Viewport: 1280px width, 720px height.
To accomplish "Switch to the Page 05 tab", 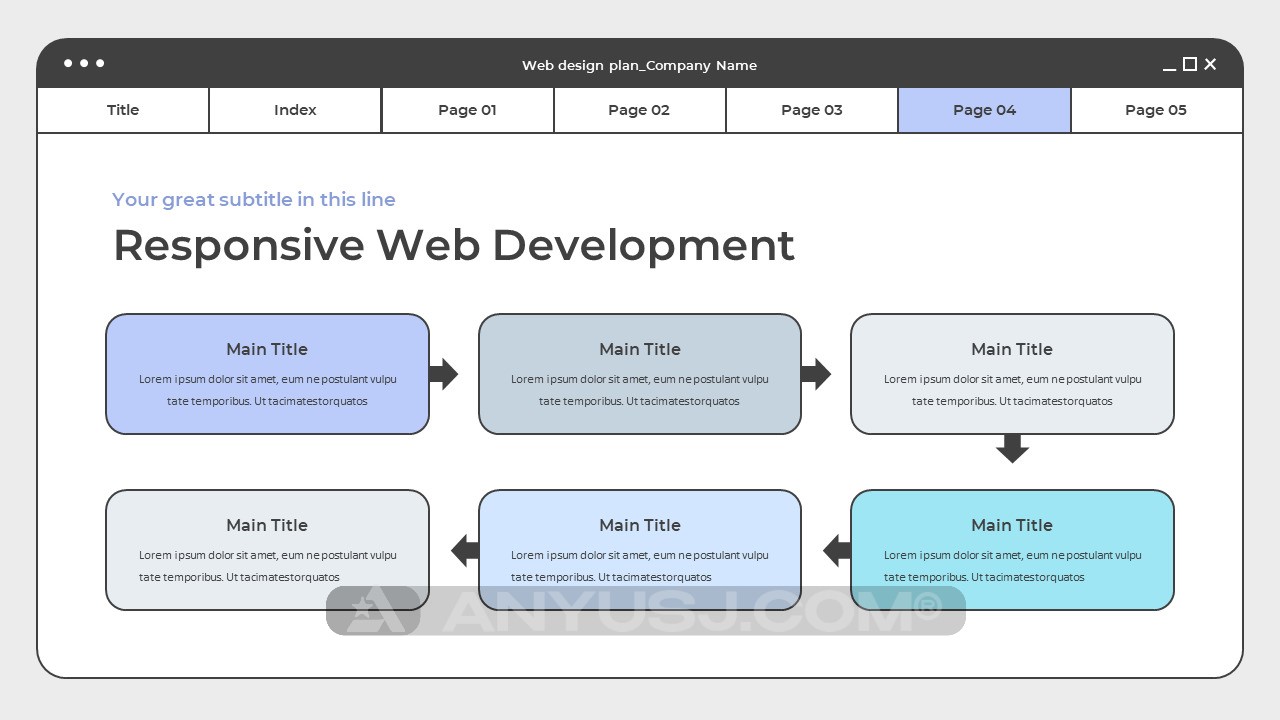I will [1156, 110].
